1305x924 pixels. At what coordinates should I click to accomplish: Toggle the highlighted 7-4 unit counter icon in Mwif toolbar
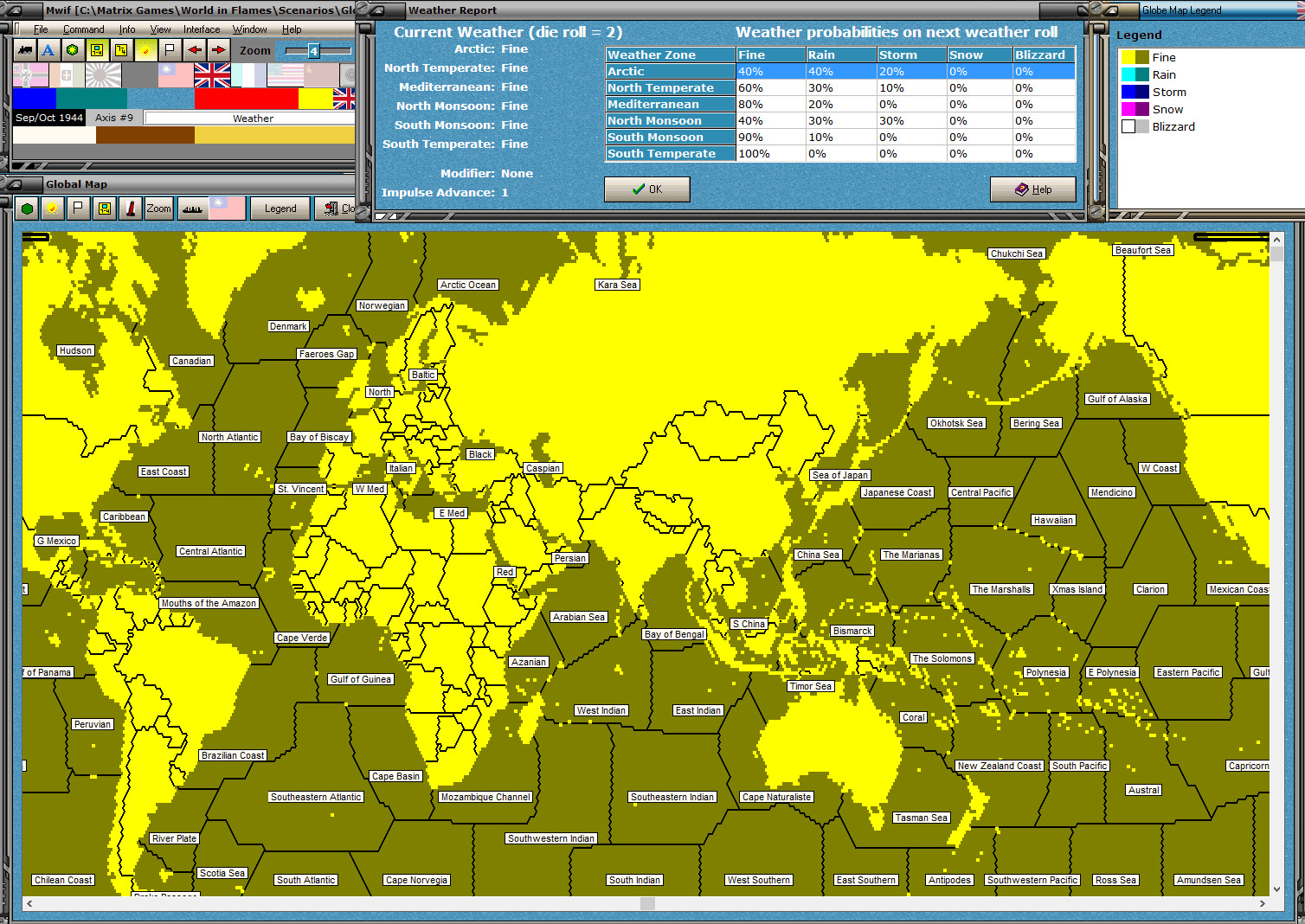point(97,50)
